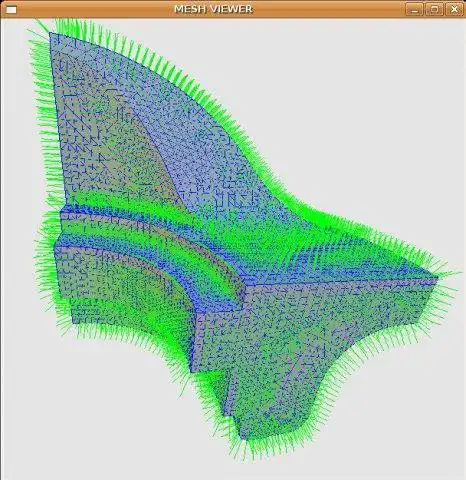The height and width of the screenshot is (480, 466).
Task: Click the central junction where mesh edges meet
Action: point(246,286)
